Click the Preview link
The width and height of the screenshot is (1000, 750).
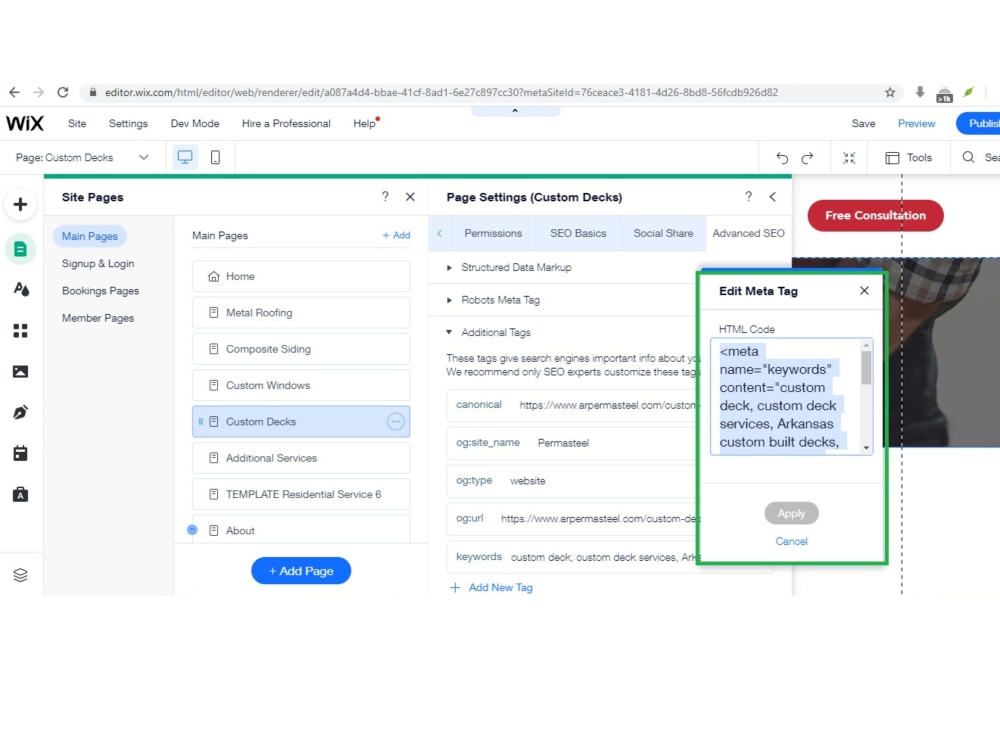pos(916,123)
